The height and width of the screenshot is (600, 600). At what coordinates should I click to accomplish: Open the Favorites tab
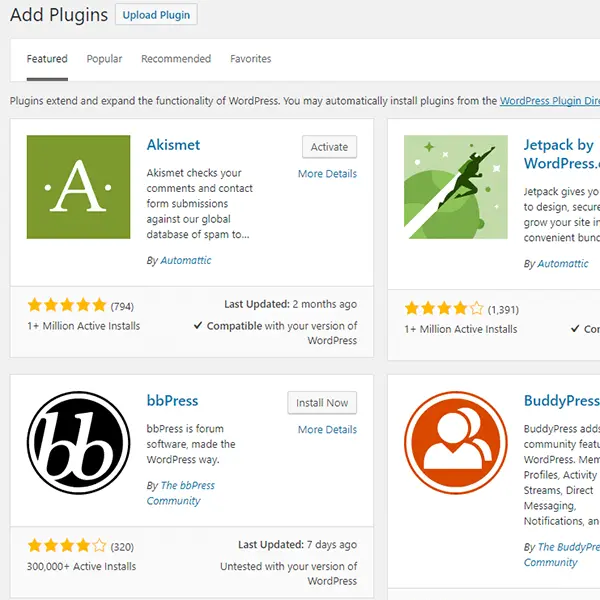tap(250, 59)
